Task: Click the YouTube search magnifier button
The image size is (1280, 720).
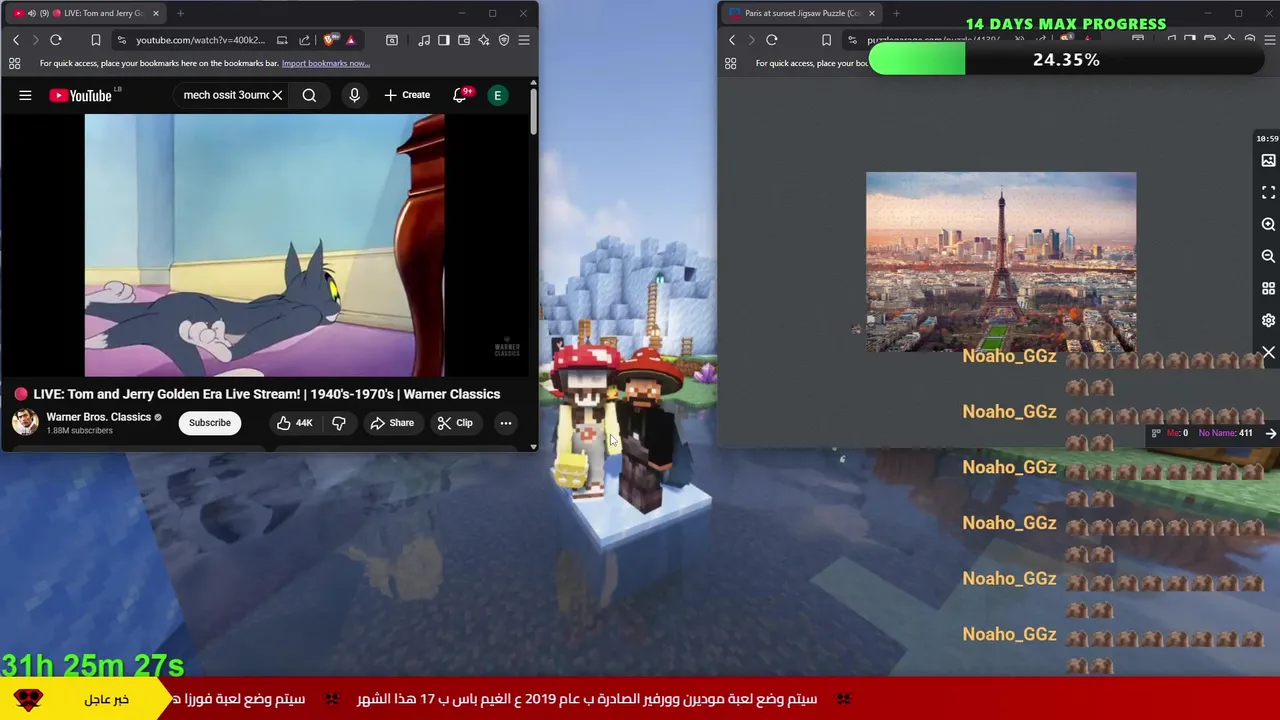Action: (309, 95)
